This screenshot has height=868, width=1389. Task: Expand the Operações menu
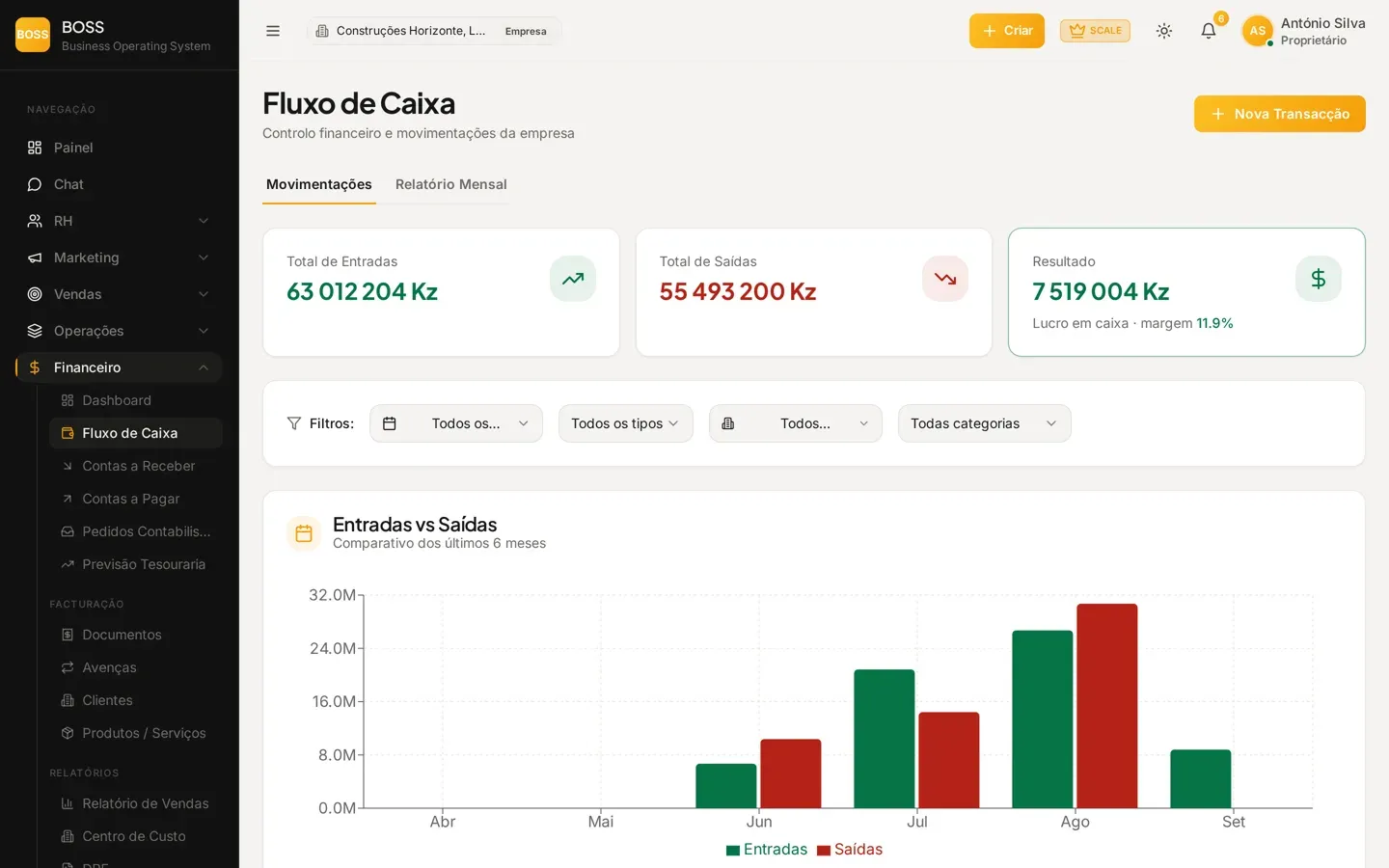[120, 331]
